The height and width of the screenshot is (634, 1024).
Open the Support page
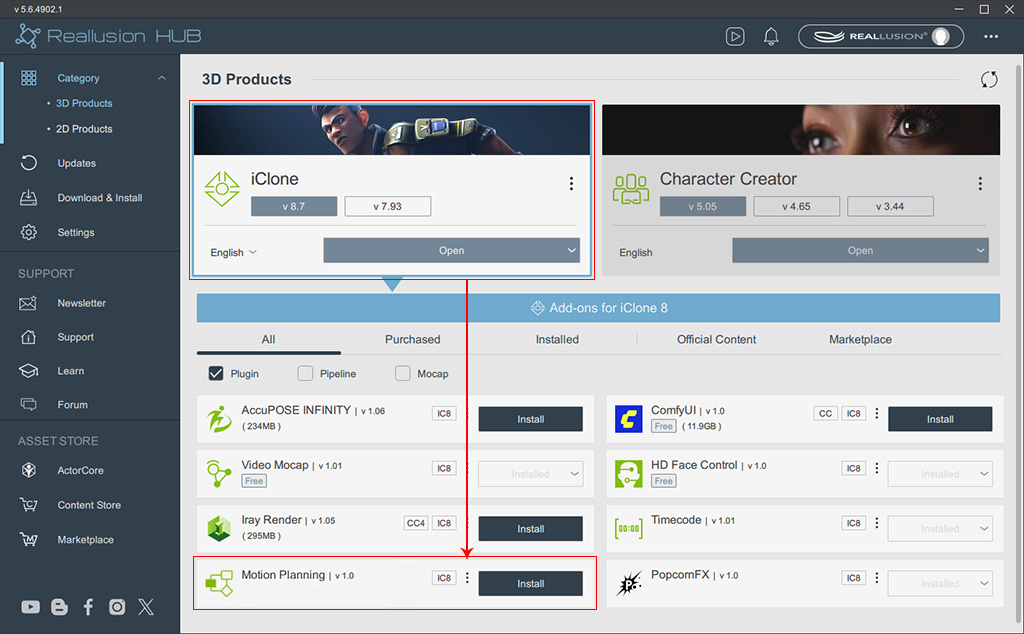pos(75,337)
